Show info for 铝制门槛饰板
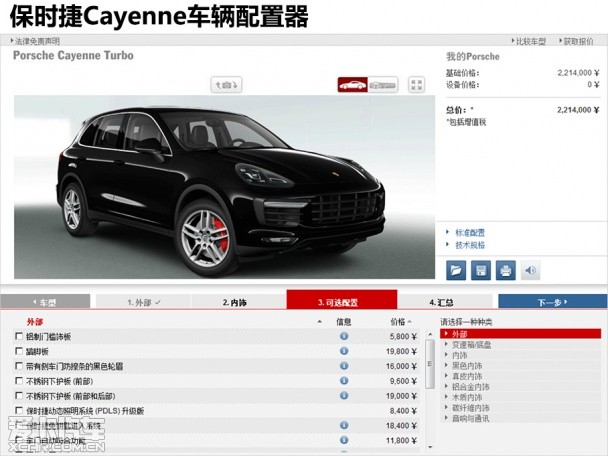Viewport: 608px width, 456px height. point(344,336)
